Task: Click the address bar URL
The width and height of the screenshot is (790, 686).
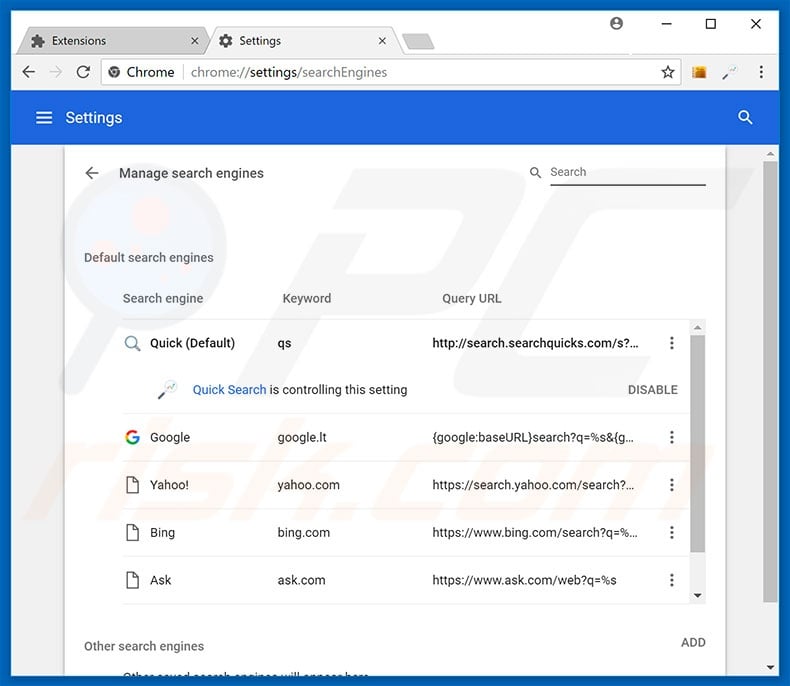Action: (289, 73)
